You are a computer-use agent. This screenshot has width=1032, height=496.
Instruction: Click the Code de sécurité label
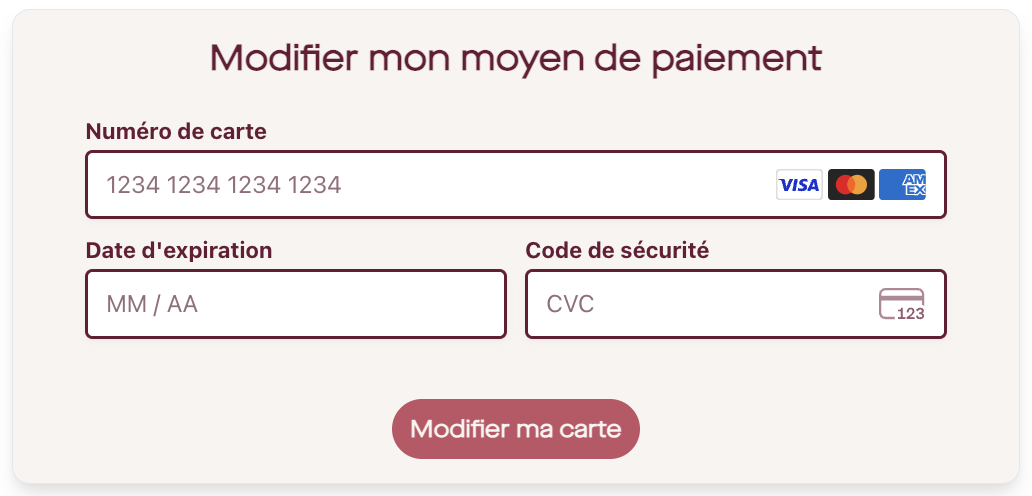click(617, 251)
